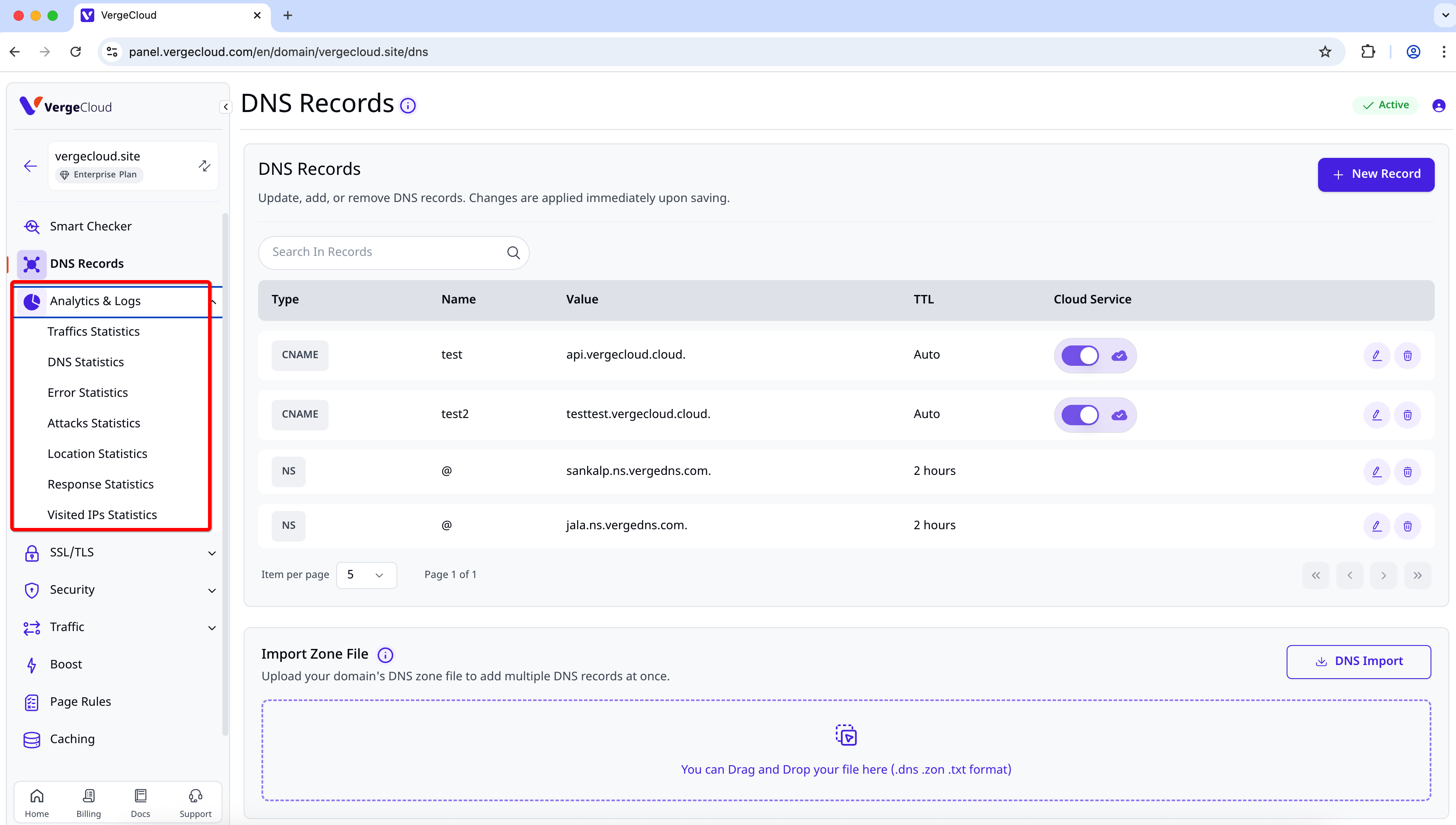This screenshot has height=825, width=1456.
Task: Open Docs from the bottom bar
Action: [141, 803]
